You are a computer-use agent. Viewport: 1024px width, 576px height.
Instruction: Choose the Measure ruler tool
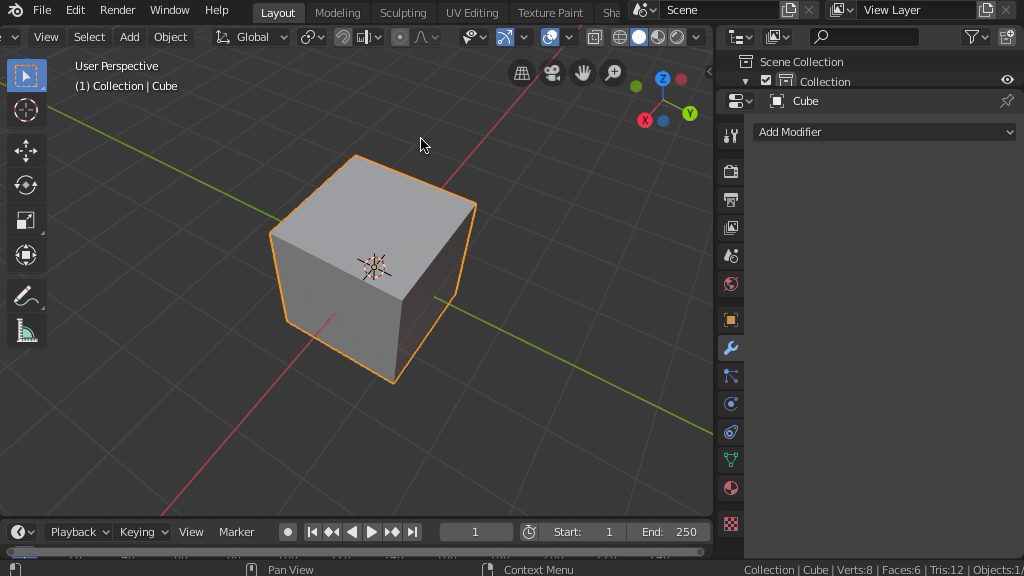[x=26, y=332]
